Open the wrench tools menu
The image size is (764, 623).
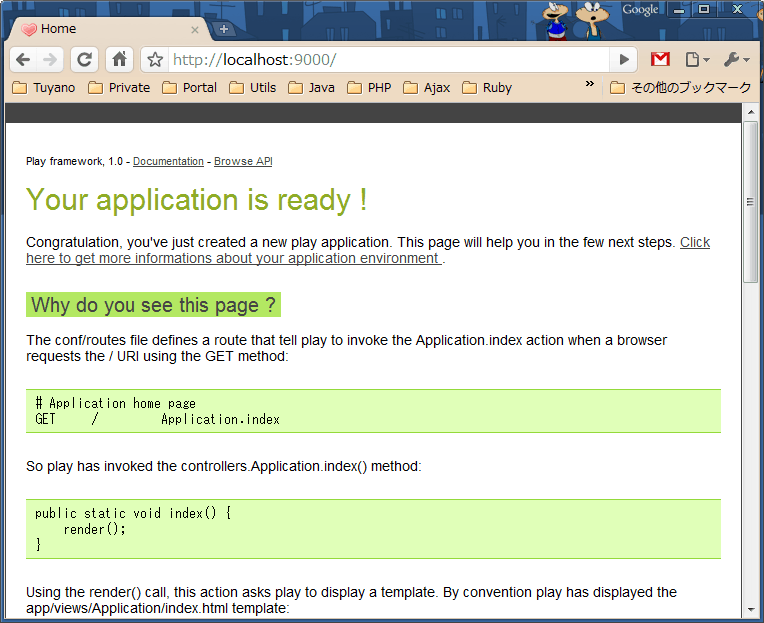pos(736,60)
